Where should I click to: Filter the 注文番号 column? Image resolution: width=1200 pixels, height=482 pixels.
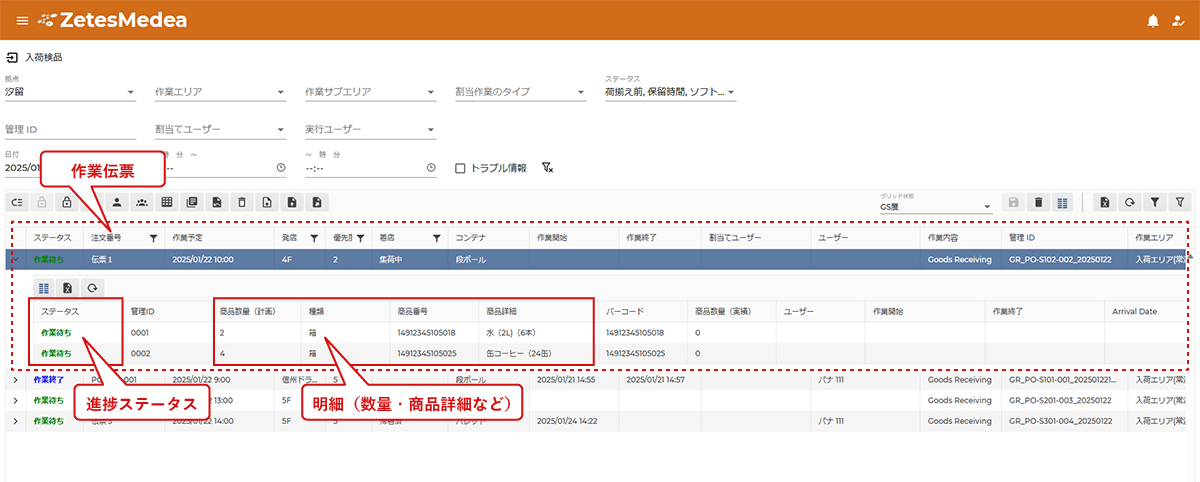coord(153,238)
